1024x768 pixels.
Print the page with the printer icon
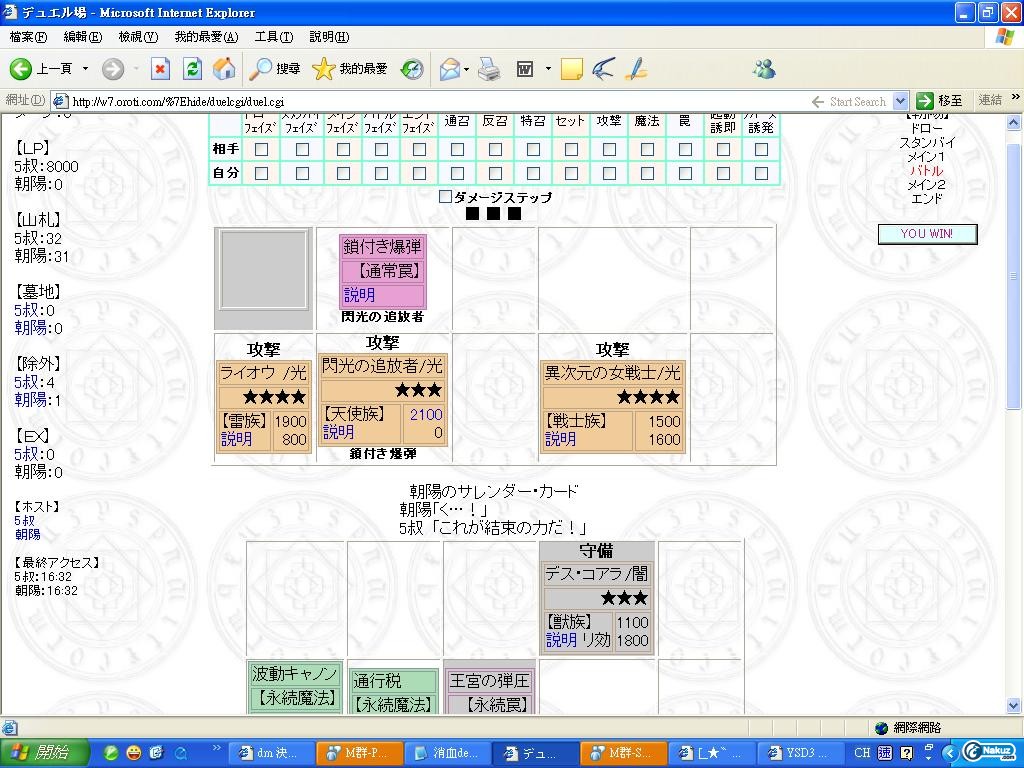tap(489, 69)
